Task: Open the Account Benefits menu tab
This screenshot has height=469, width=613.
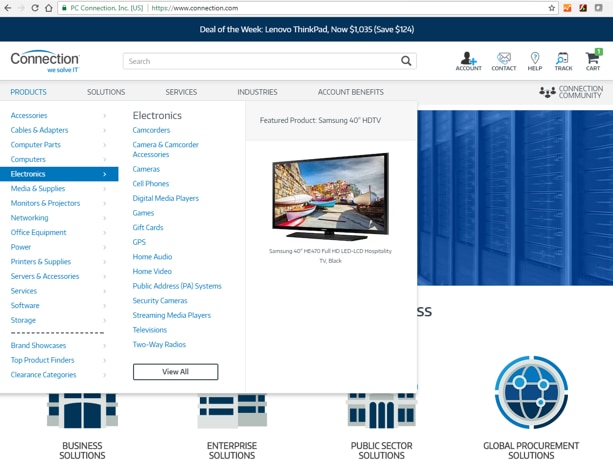Action: 350,92
